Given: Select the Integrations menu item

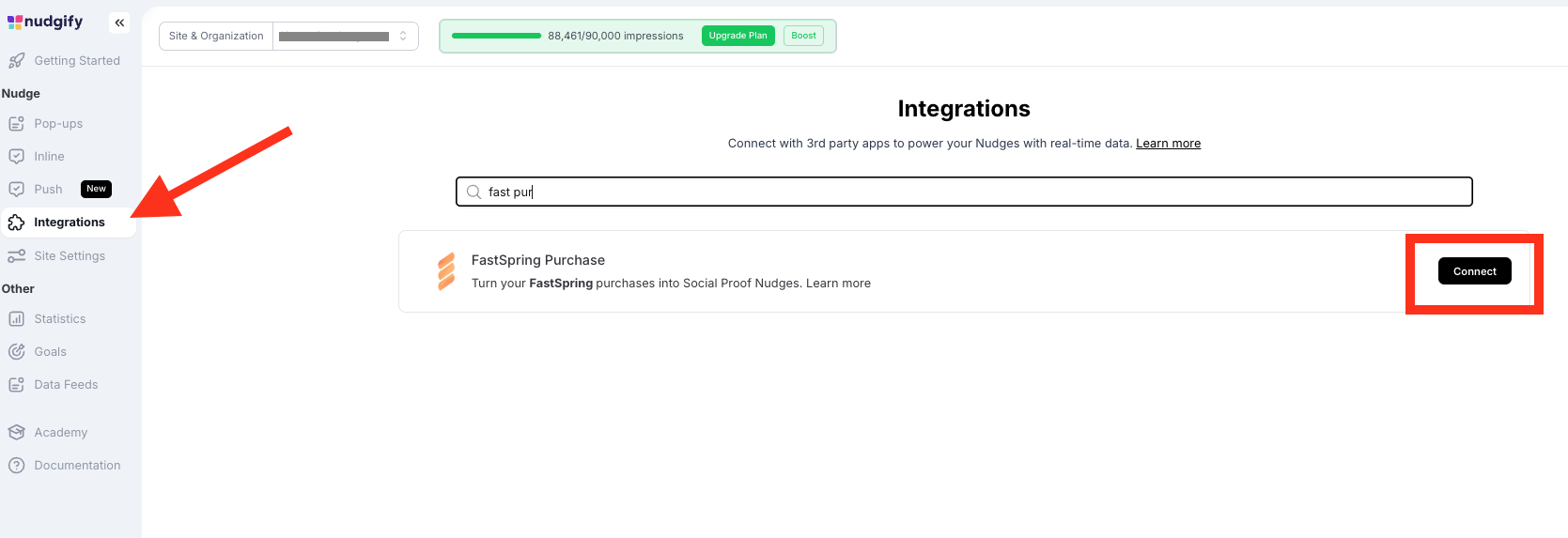Looking at the screenshot, I should pos(70,223).
